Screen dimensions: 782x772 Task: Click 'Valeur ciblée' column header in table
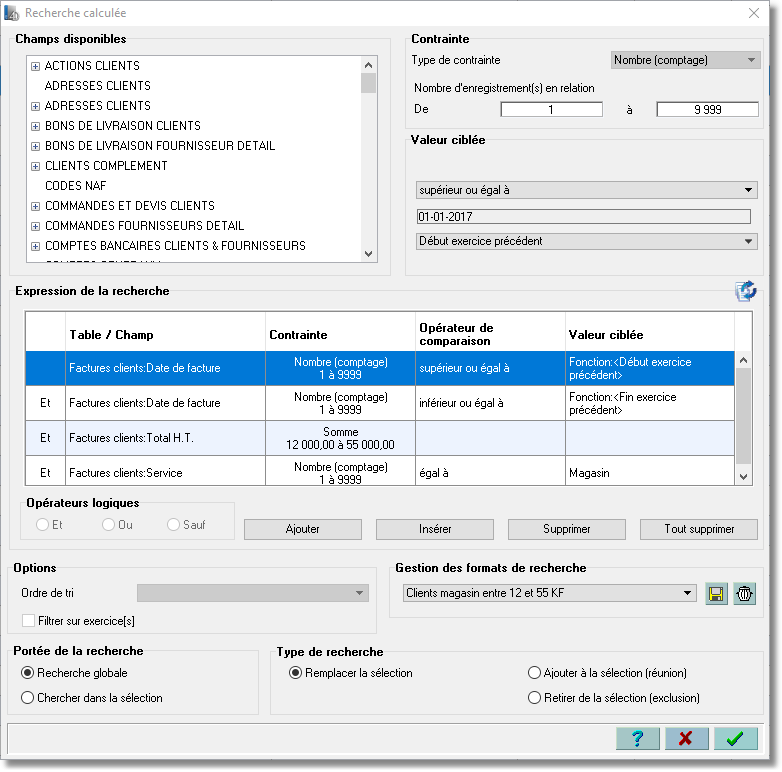(649, 334)
